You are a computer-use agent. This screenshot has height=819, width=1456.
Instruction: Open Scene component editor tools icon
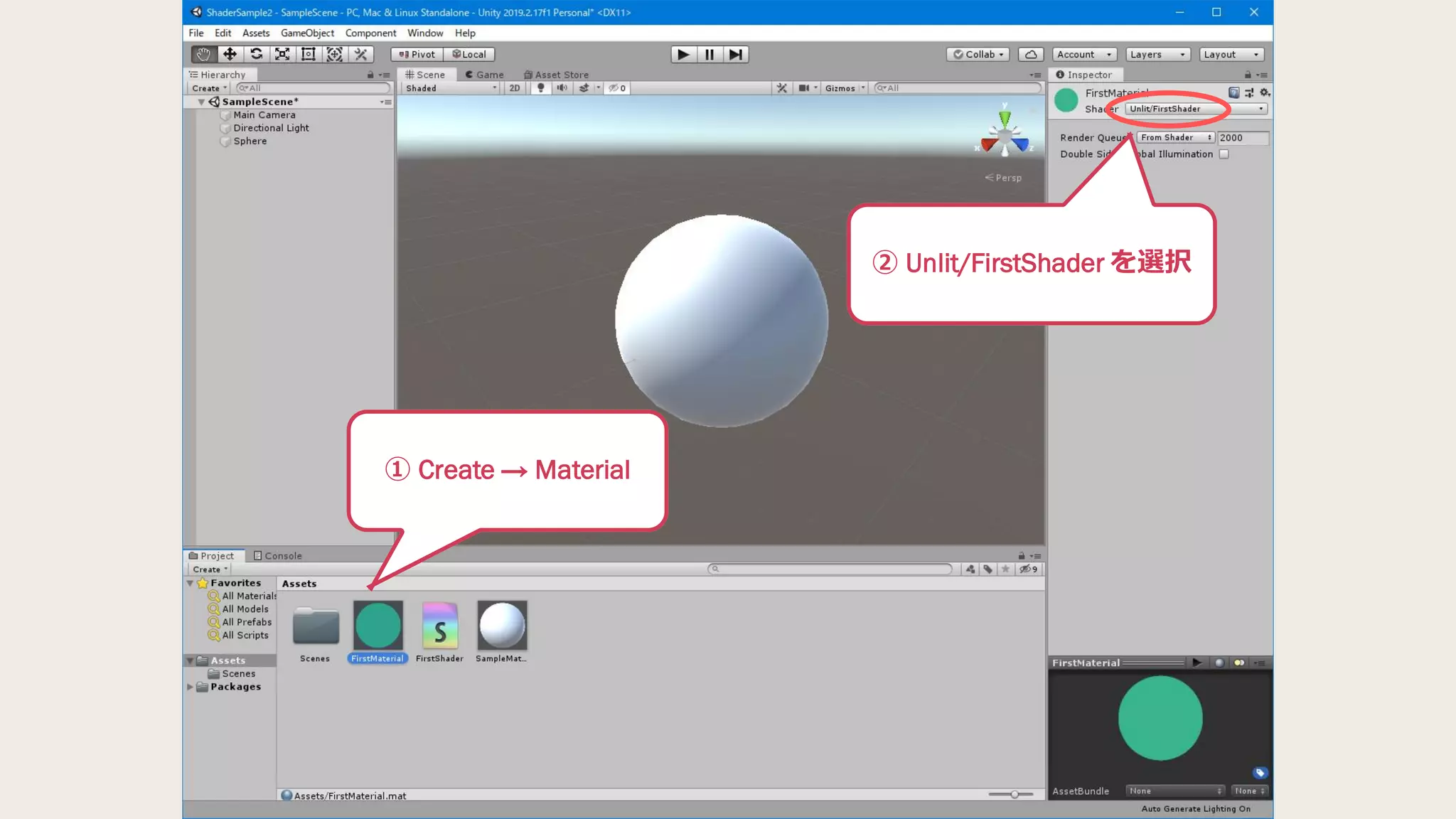(781, 88)
